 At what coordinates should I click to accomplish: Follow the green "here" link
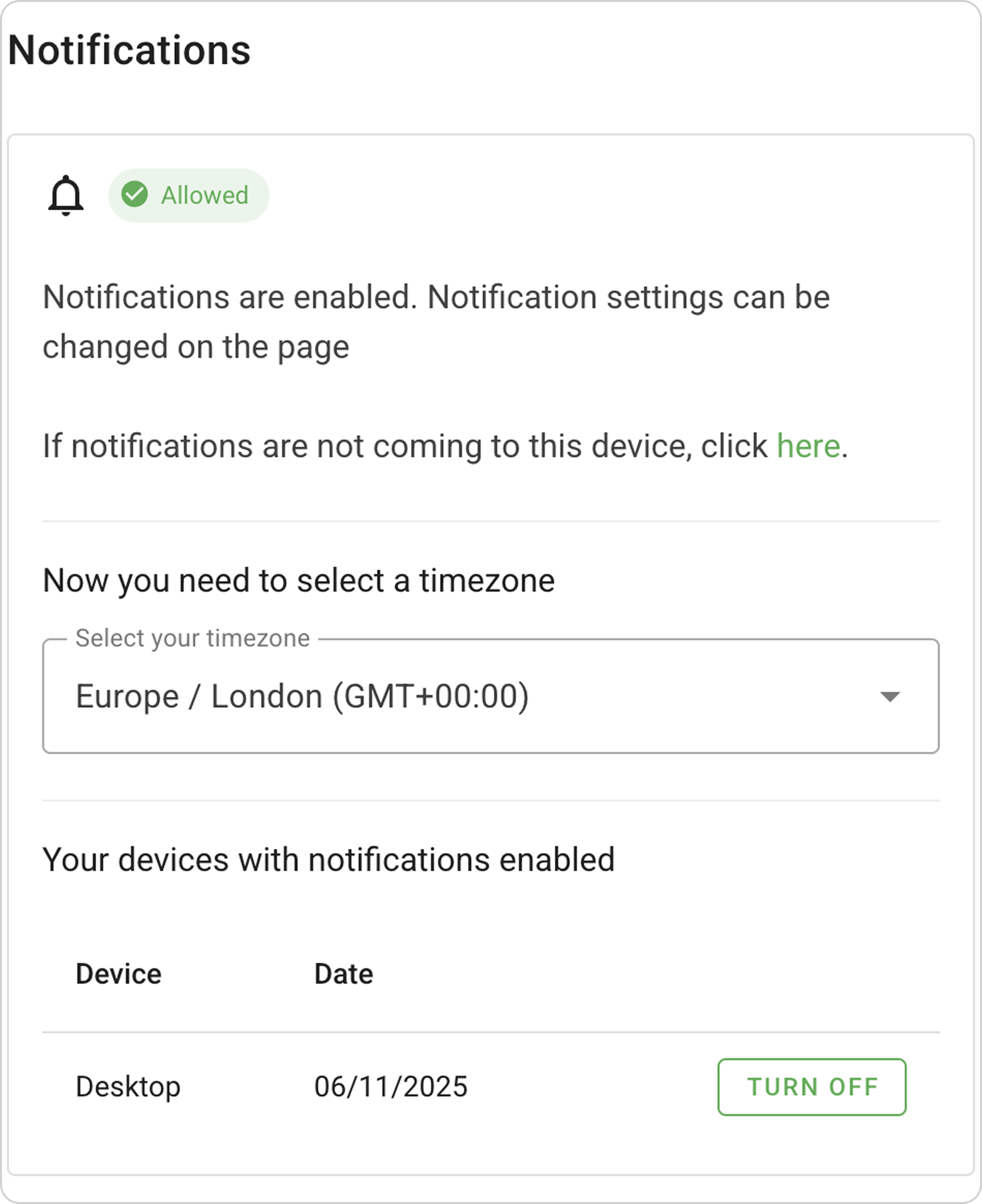coord(808,446)
